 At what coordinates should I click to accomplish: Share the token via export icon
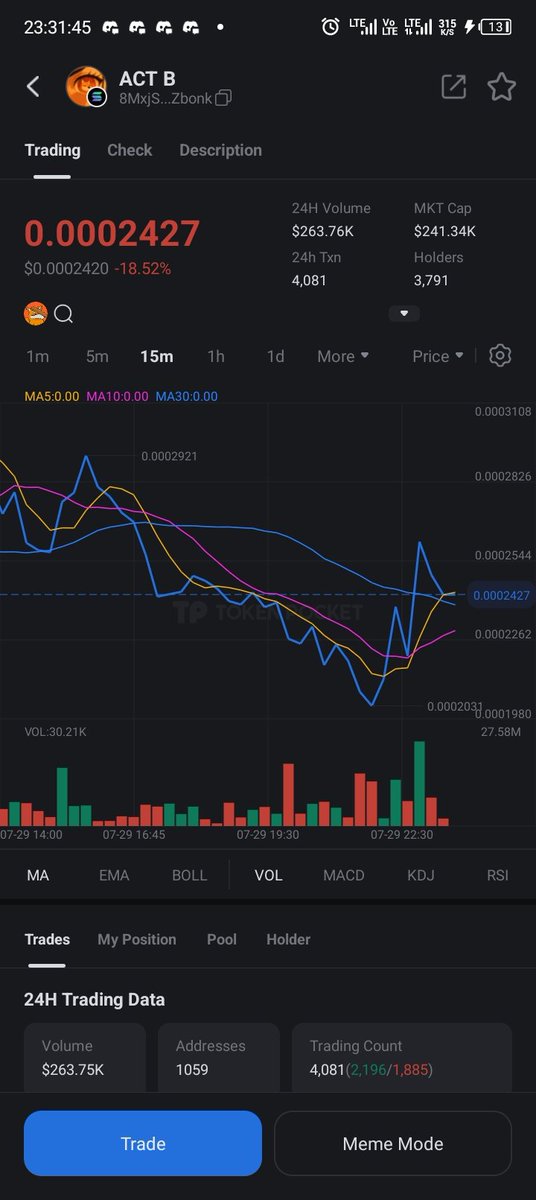tap(454, 87)
